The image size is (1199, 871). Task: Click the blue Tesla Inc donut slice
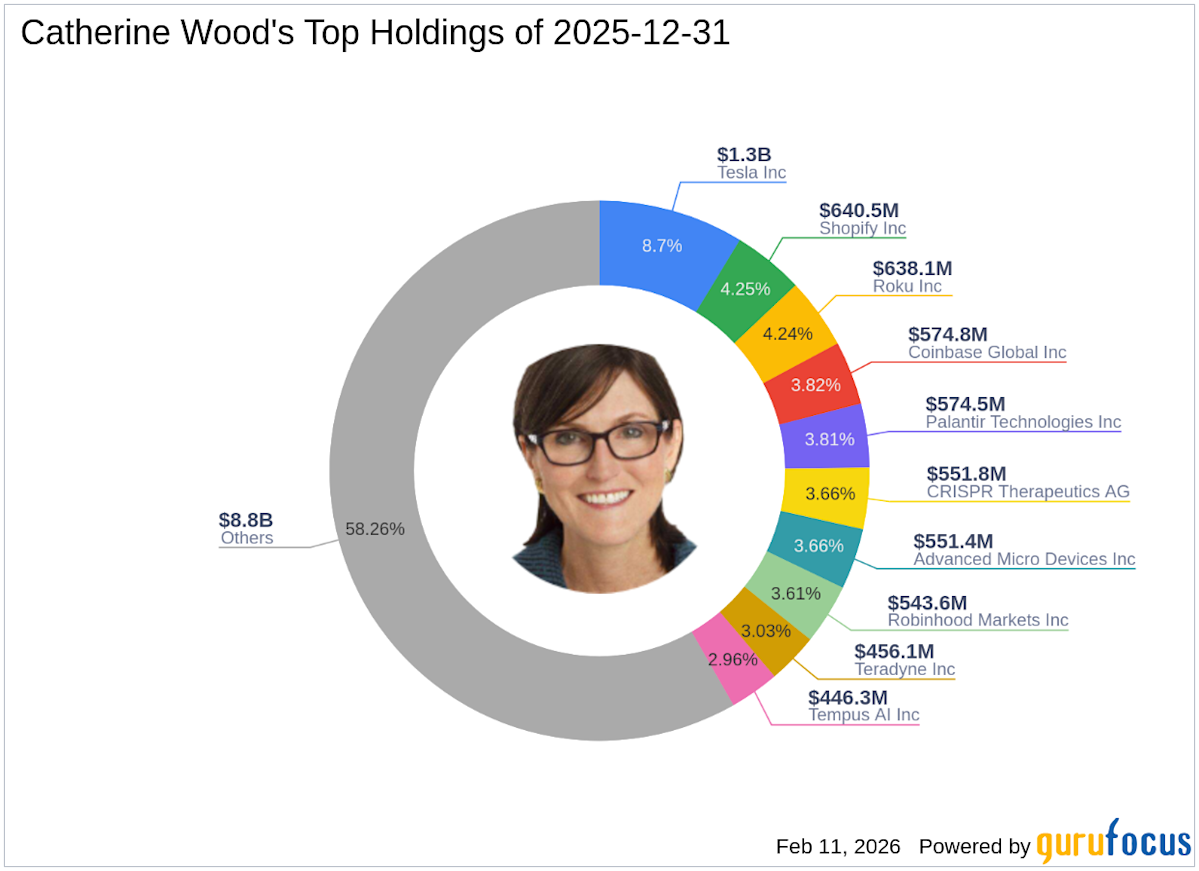(660, 245)
